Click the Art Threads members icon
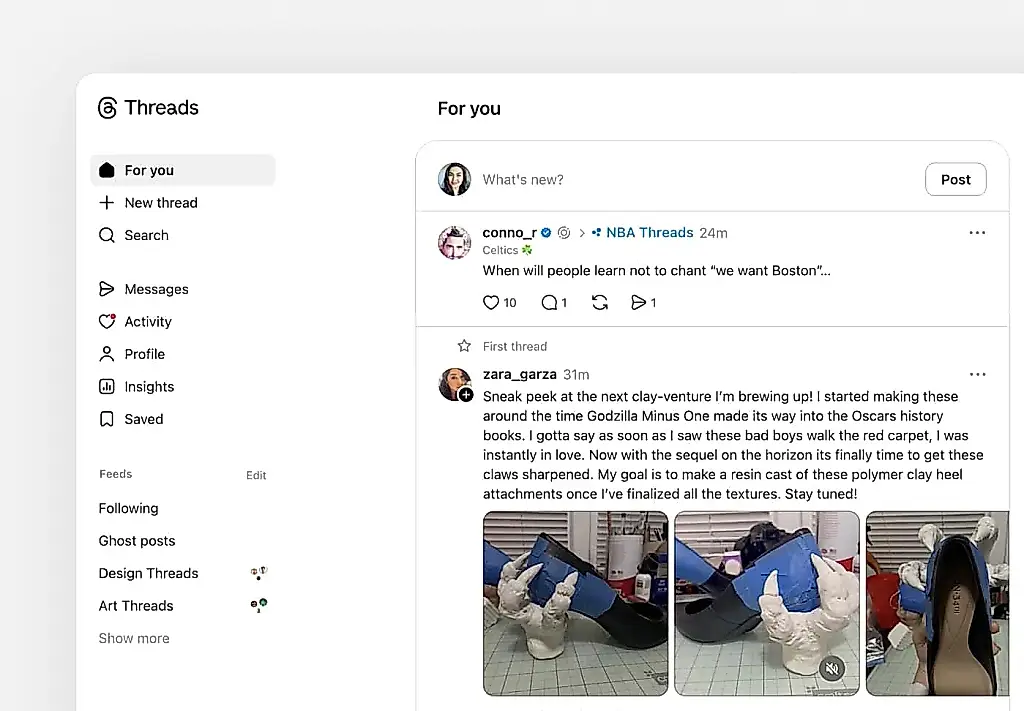 (259, 606)
